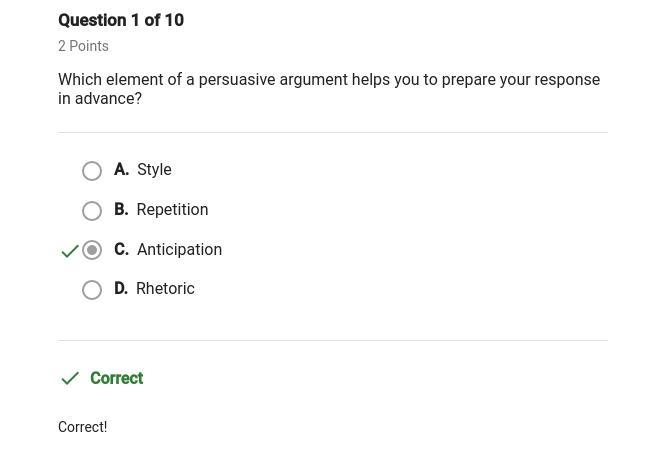The height and width of the screenshot is (451, 664).
Task: Click the "Rhetoric" answer text
Action: coord(165,289)
